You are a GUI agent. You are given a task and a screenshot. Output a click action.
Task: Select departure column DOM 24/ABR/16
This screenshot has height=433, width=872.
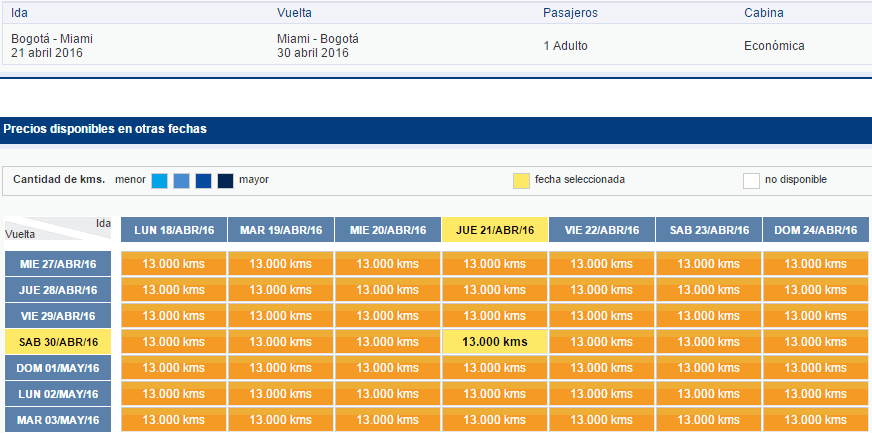pos(816,230)
